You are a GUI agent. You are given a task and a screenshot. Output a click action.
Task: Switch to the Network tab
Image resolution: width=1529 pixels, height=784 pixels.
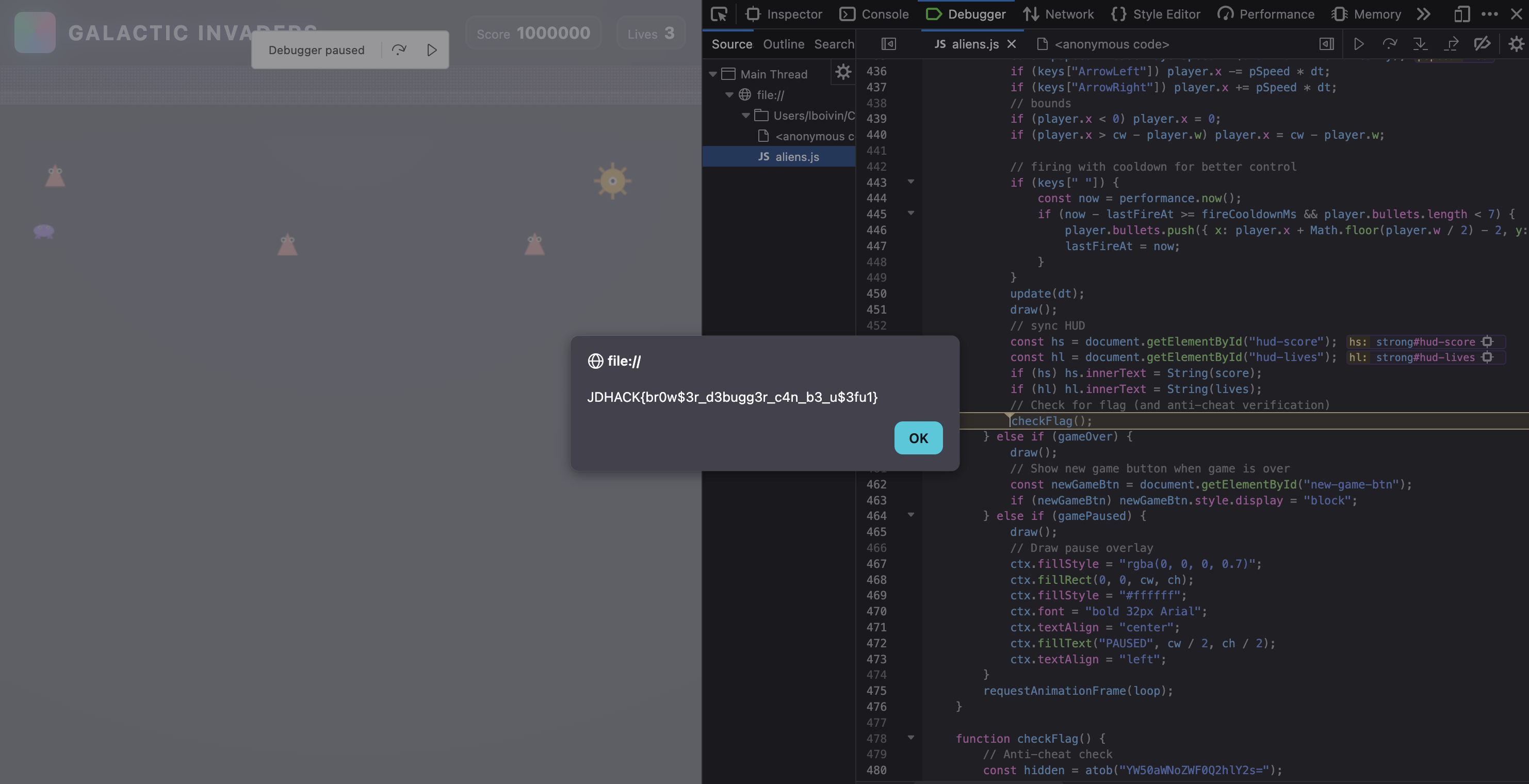[x=1059, y=13]
